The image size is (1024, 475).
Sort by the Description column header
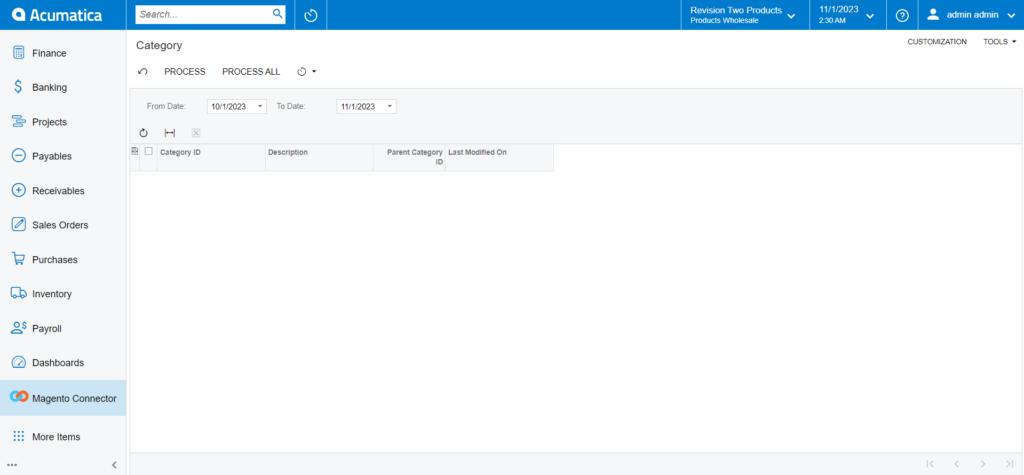tap(319, 157)
